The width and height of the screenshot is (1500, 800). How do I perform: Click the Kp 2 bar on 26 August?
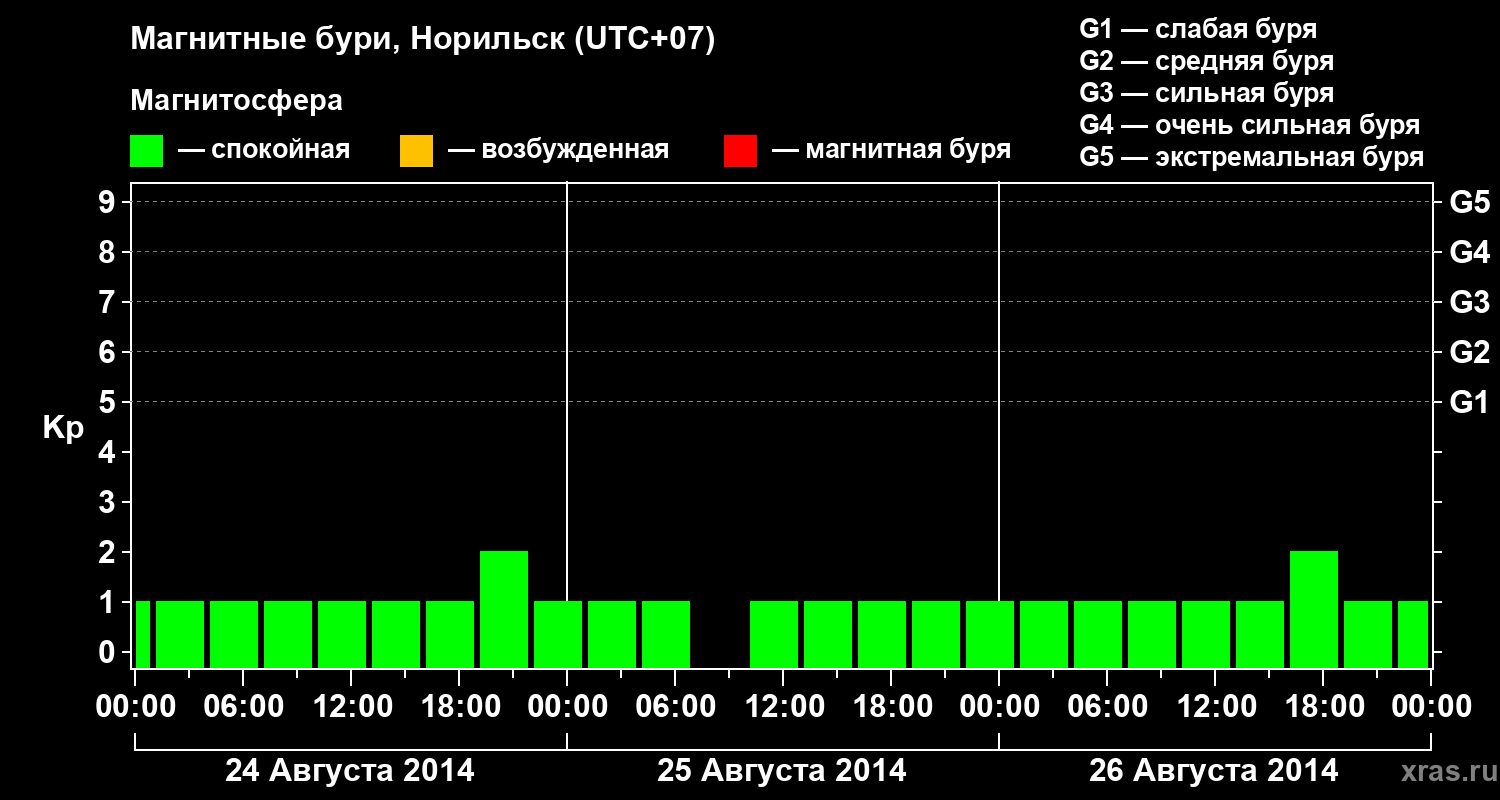(x=1314, y=609)
